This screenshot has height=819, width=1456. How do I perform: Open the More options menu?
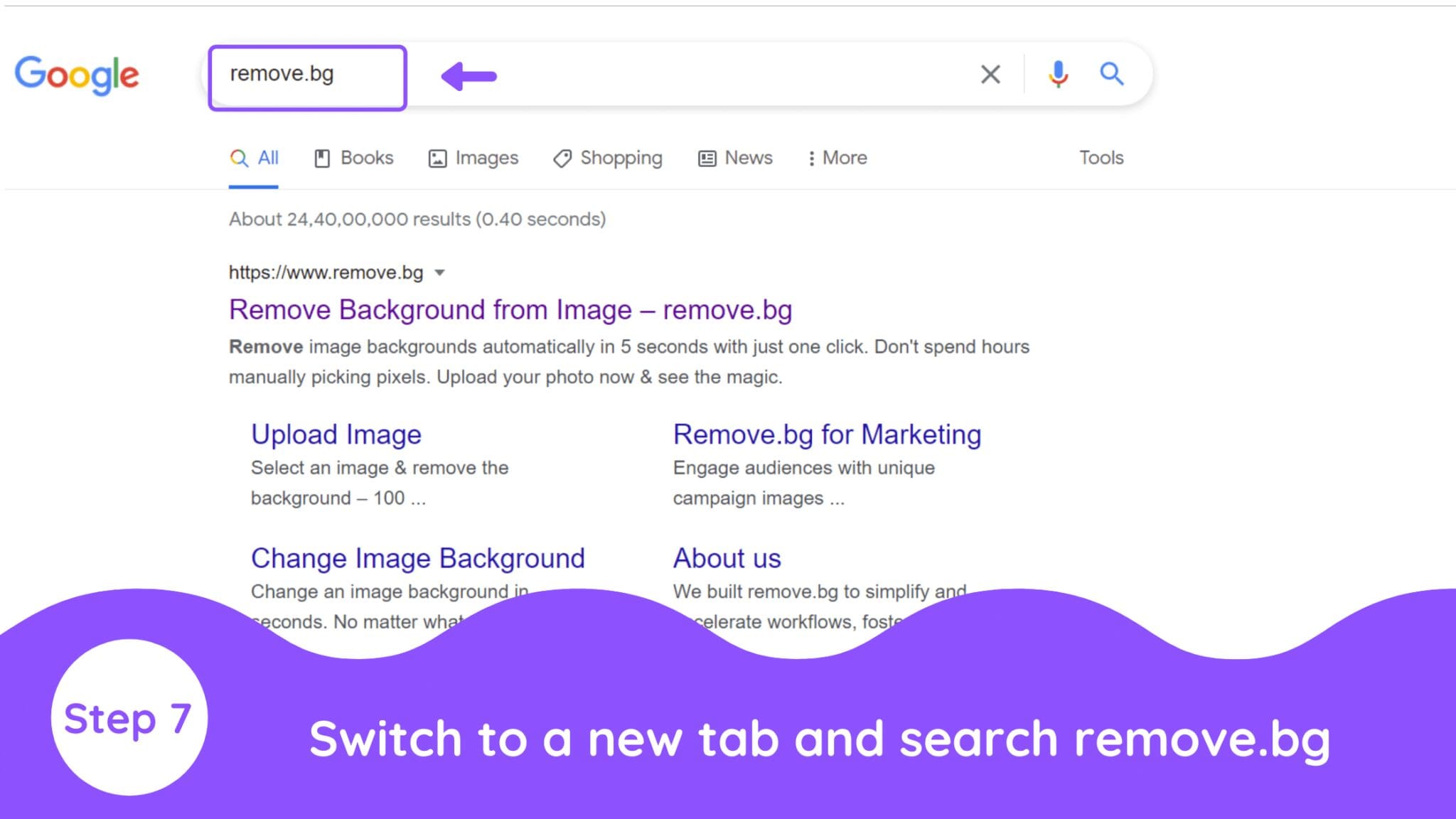coord(837,158)
